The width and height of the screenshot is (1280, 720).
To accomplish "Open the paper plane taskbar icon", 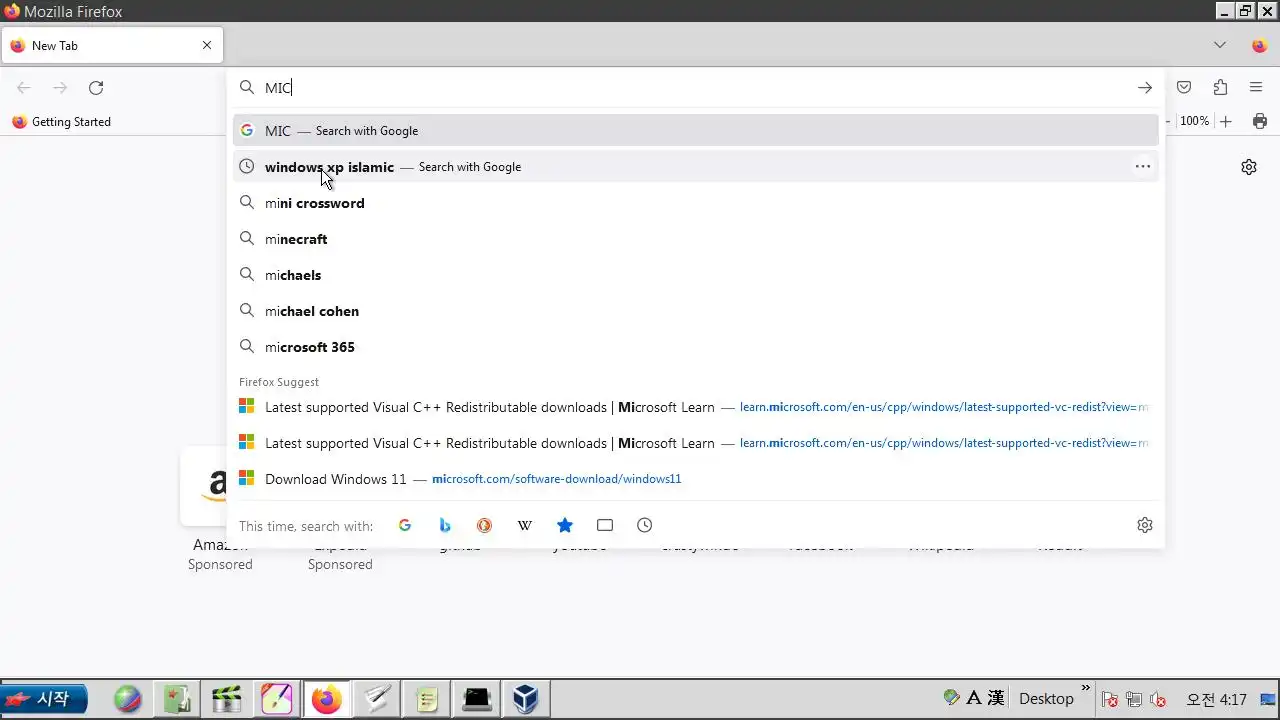I will coord(377,699).
